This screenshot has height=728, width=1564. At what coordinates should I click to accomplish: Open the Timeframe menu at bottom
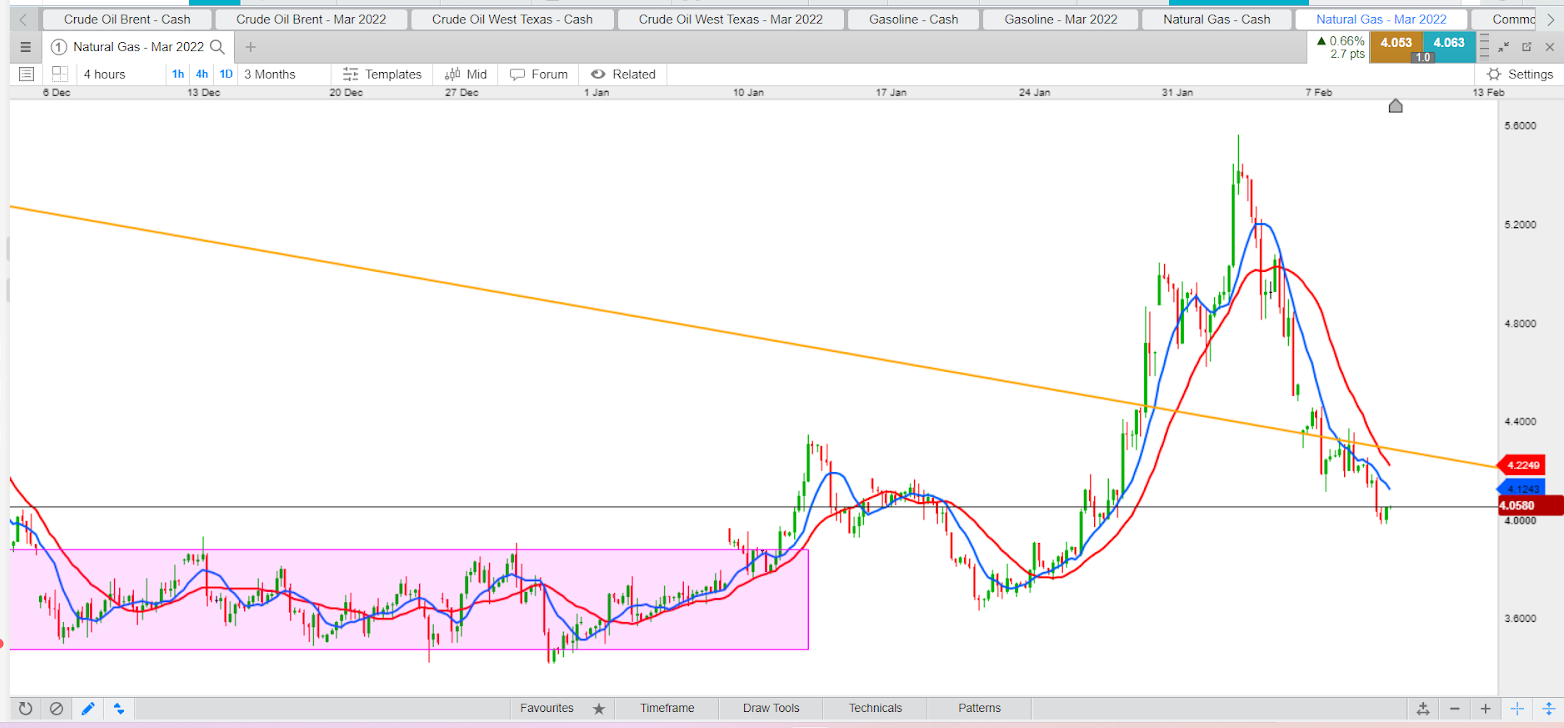667,708
